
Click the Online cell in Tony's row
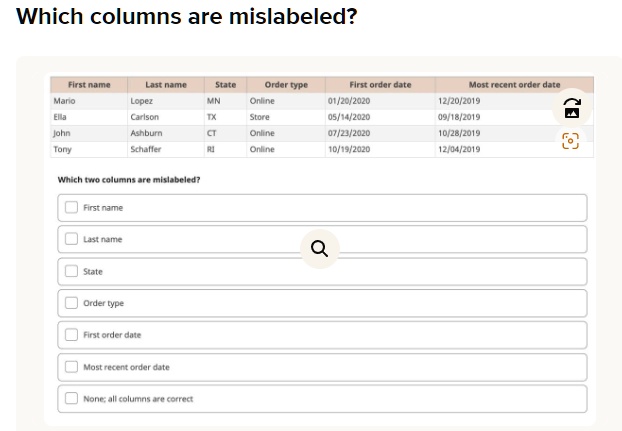286,149
